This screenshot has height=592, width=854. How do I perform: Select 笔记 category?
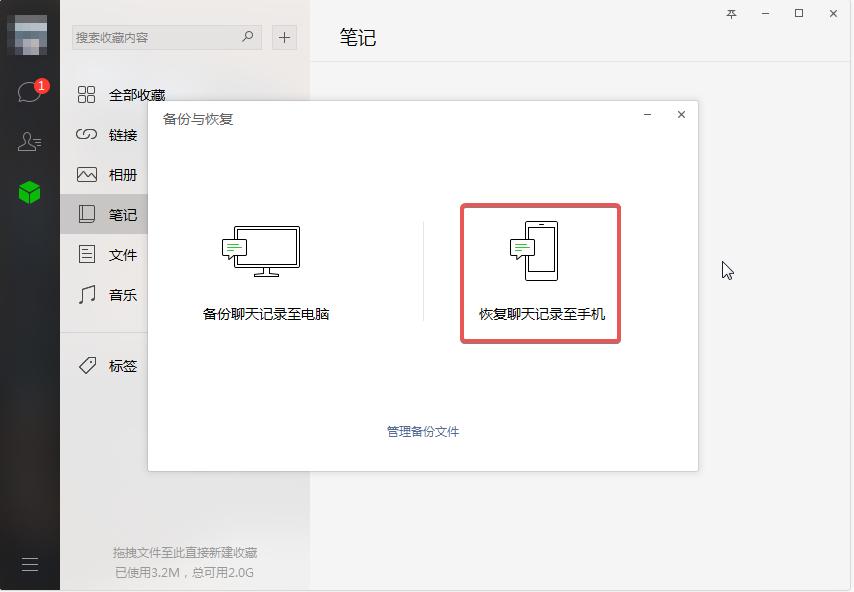pos(104,215)
